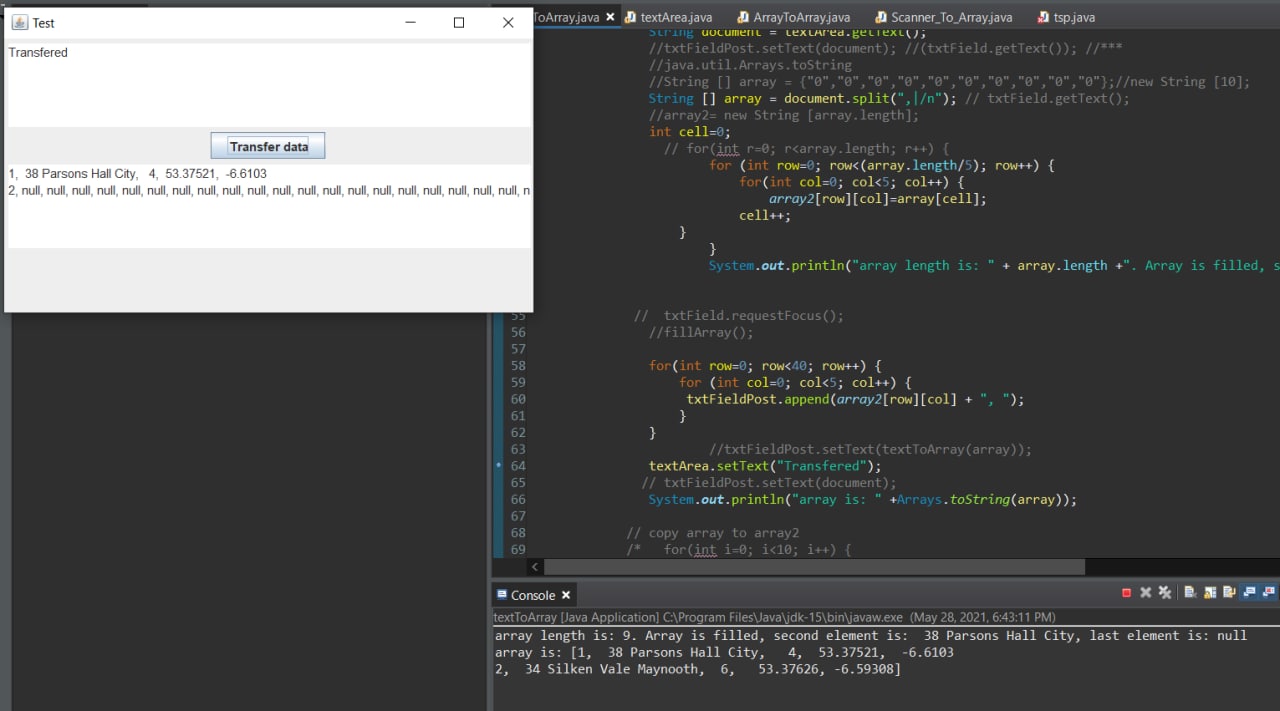
Task: Close the textToArray.java editor tab
Action: pos(608,17)
